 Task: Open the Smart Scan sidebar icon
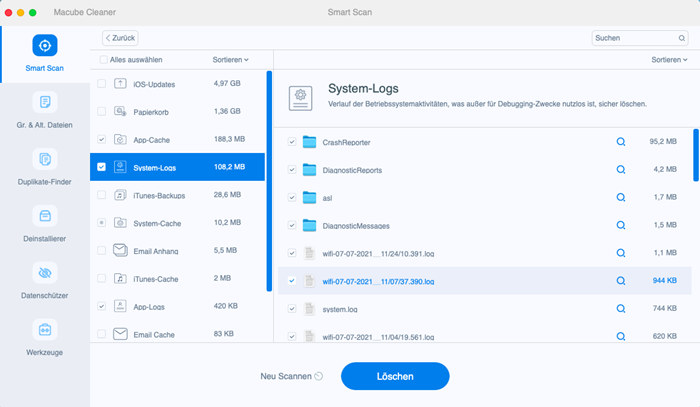click(45, 46)
